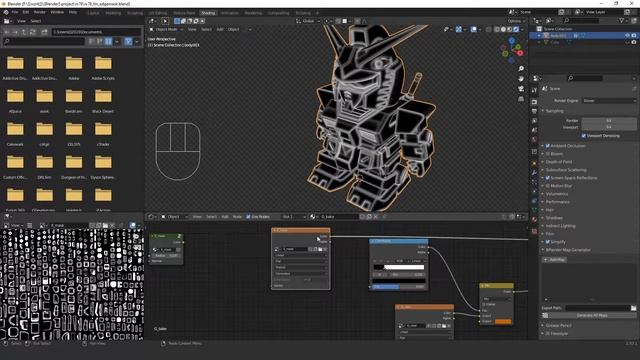Open the Help menu
Screen dimensions: 640x360
point(73,12)
